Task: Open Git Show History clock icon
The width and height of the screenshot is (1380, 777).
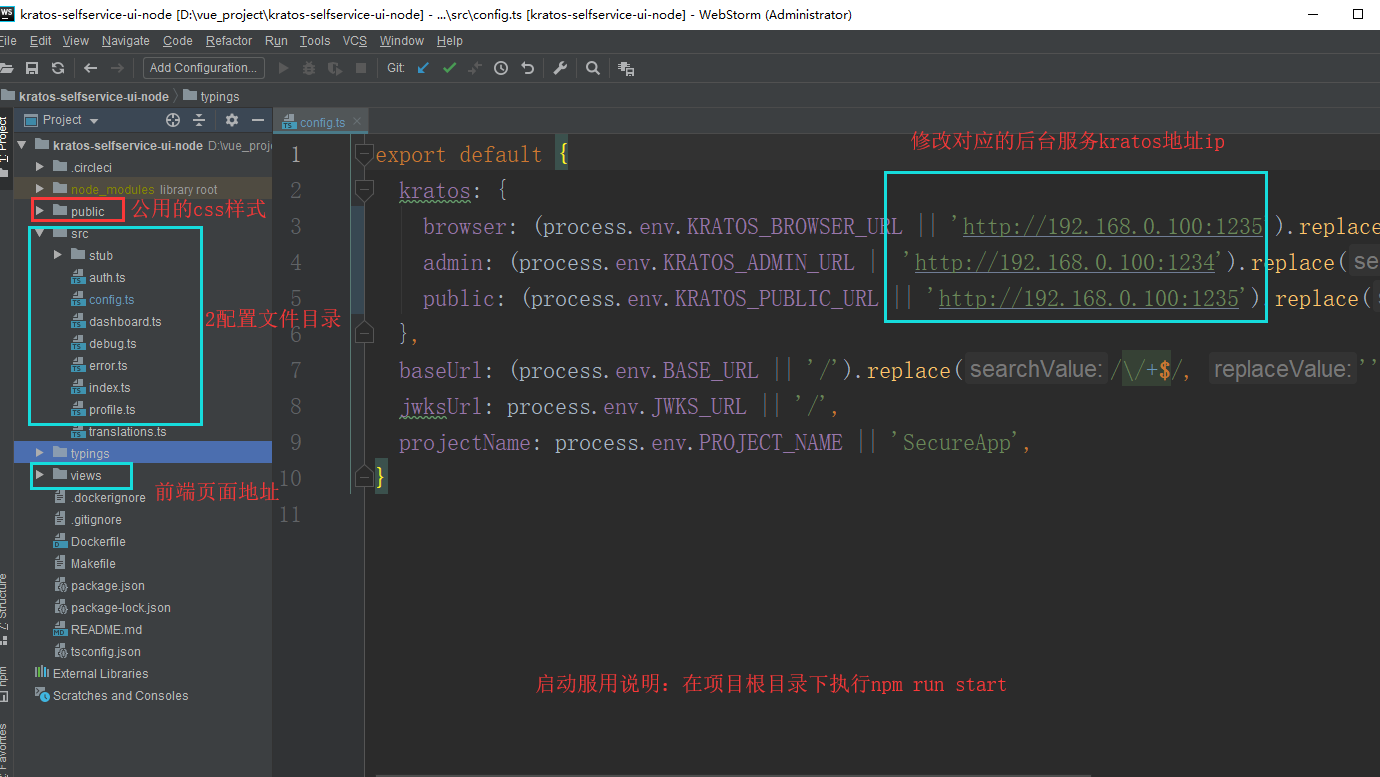Action: click(x=501, y=68)
